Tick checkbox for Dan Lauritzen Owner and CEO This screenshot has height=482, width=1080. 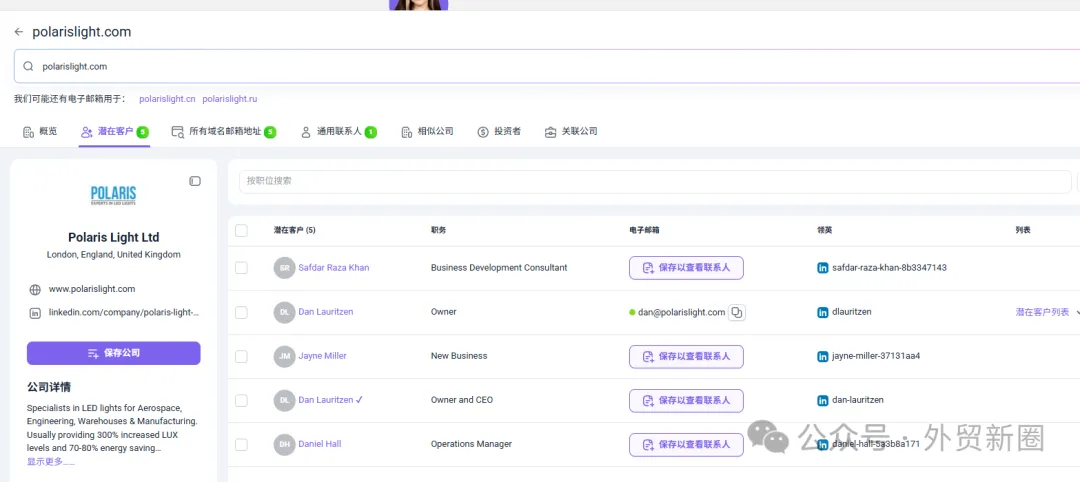click(241, 401)
